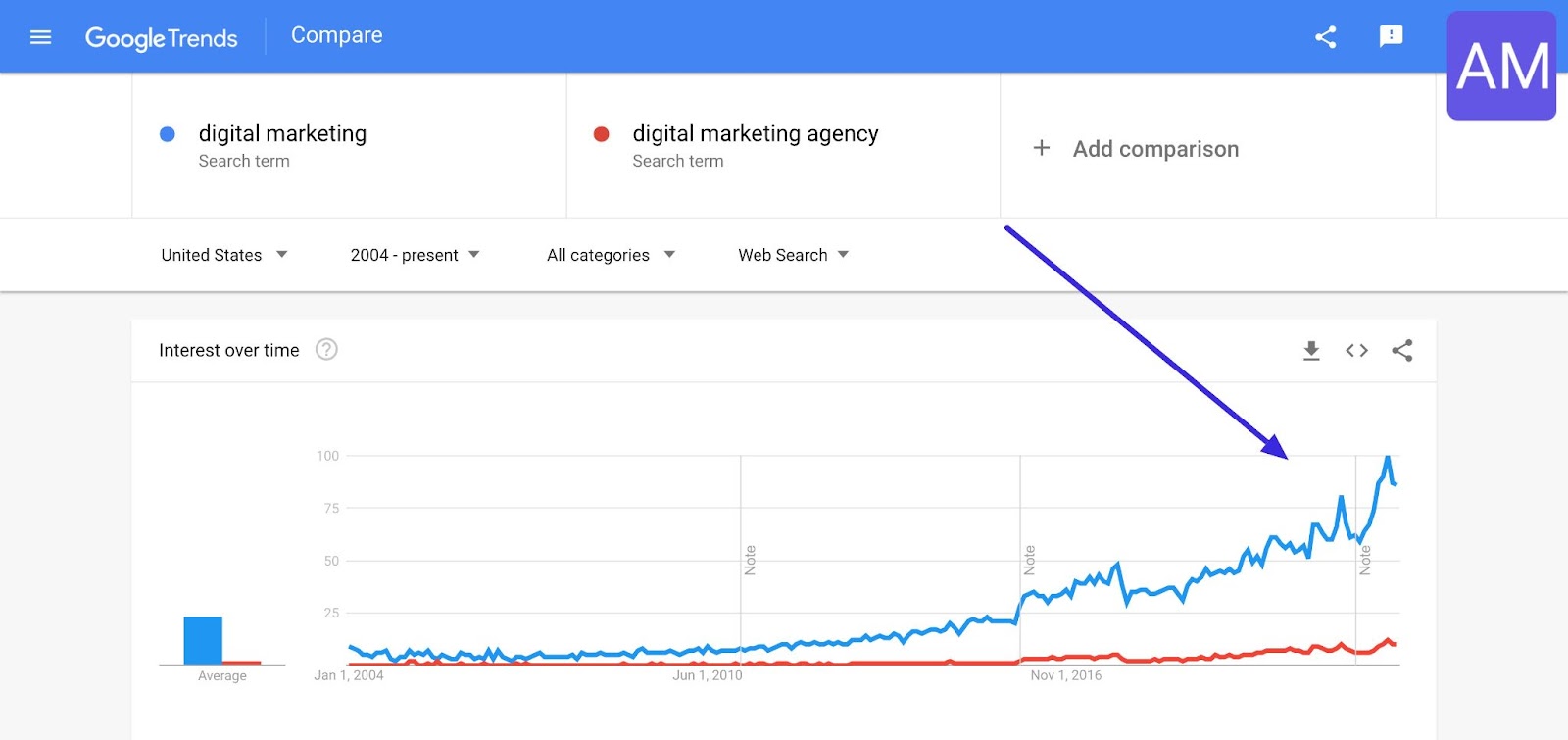Edit the digital marketing agency term
Viewport: 1568px width, 740px height.
coord(756,133)
